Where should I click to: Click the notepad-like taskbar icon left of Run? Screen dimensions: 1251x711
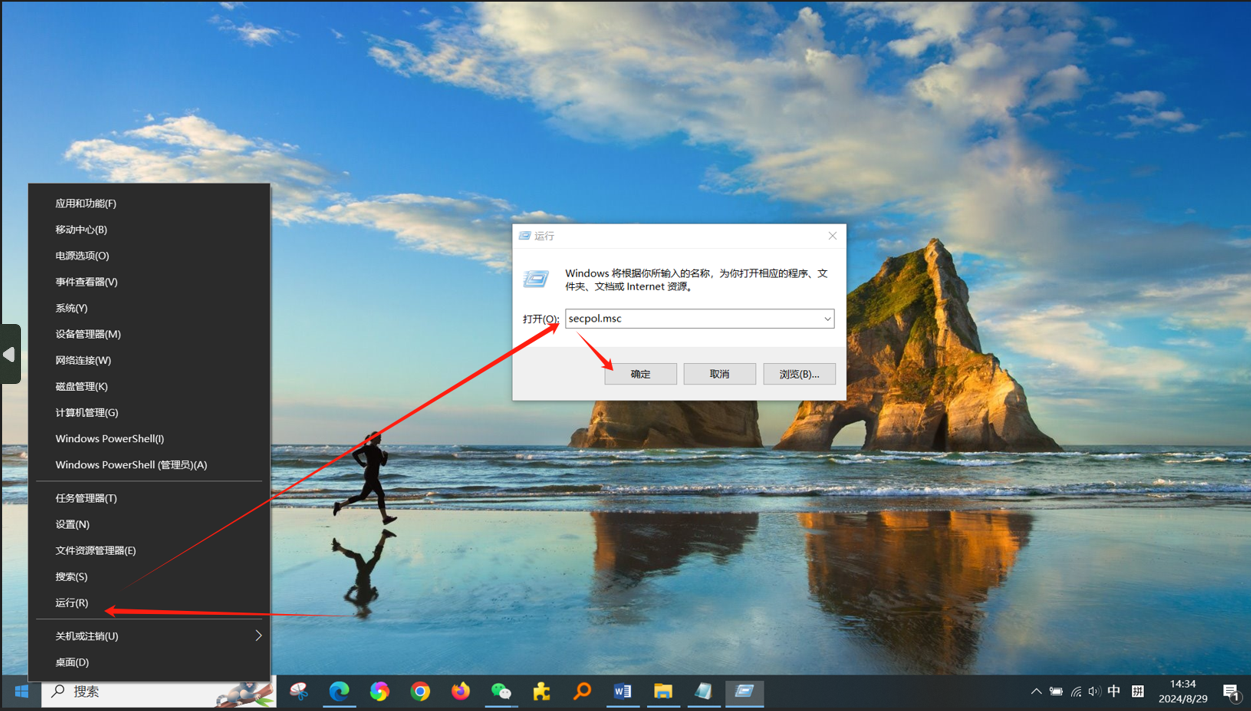click(x=703, y=691)
